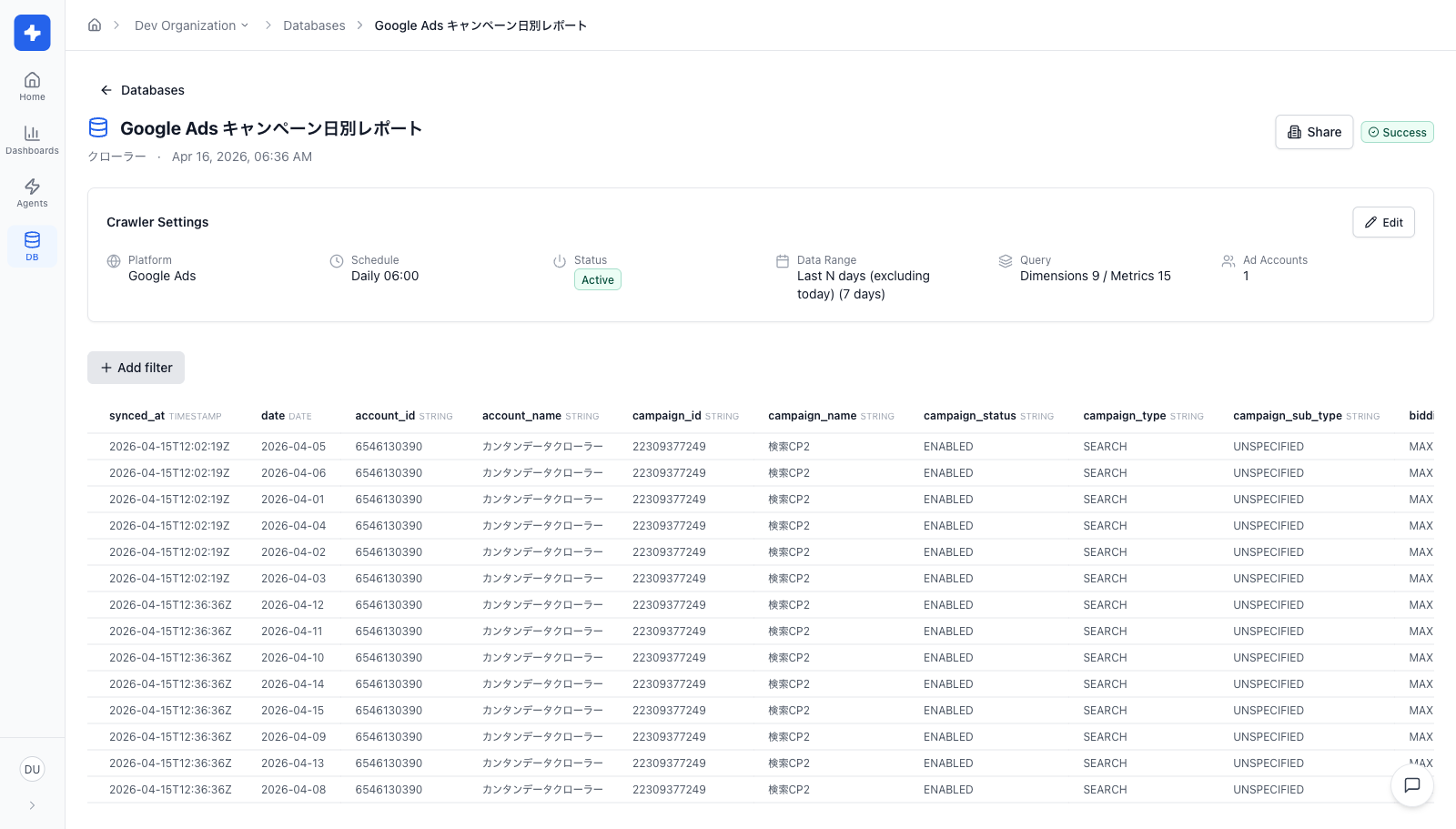Select the date cell 2026-04-12

292,605
